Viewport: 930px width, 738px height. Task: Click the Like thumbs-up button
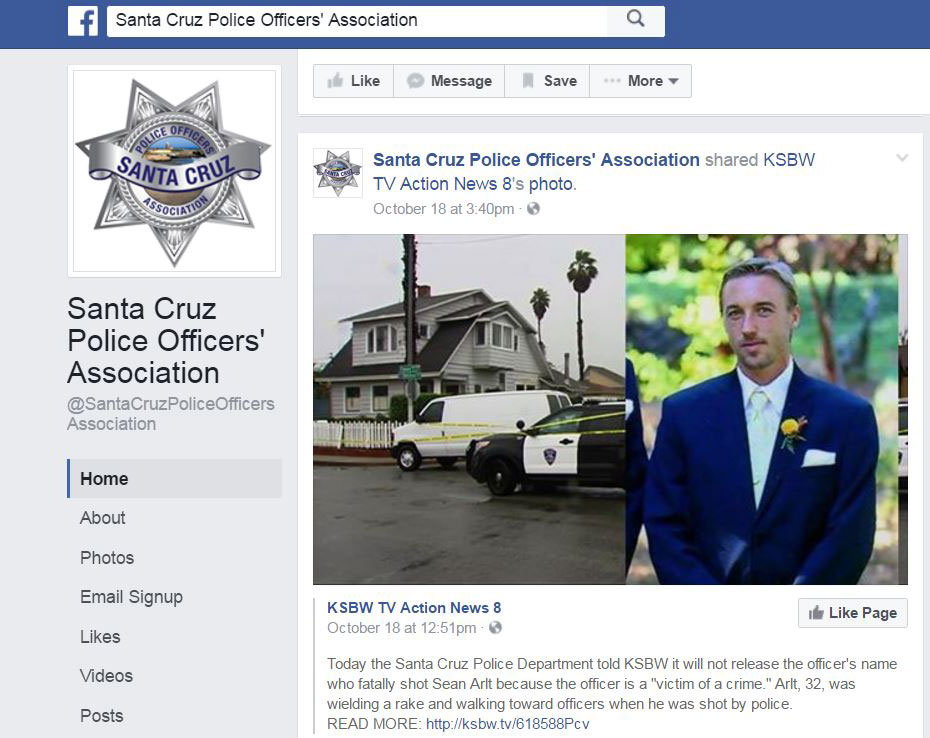(353, 81)
